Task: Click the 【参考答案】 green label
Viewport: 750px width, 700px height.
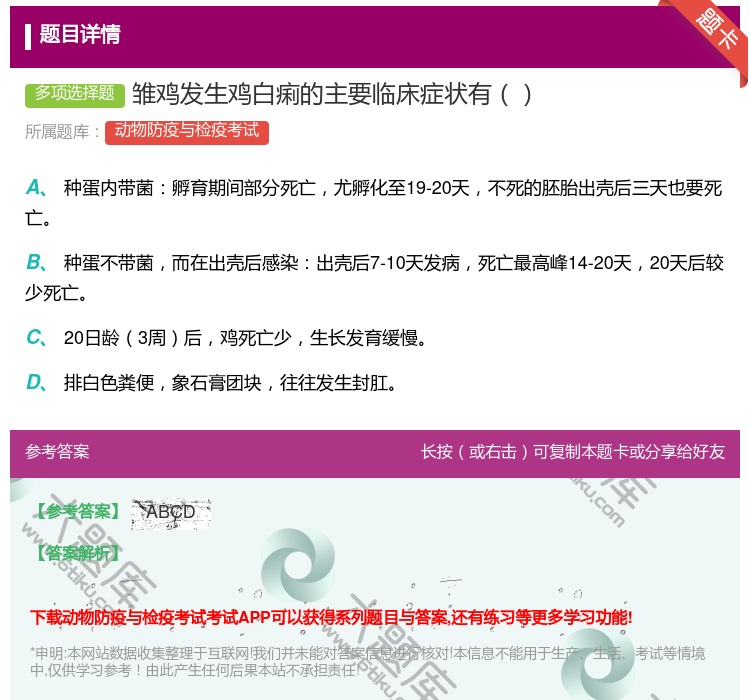Action: point(79,511)
